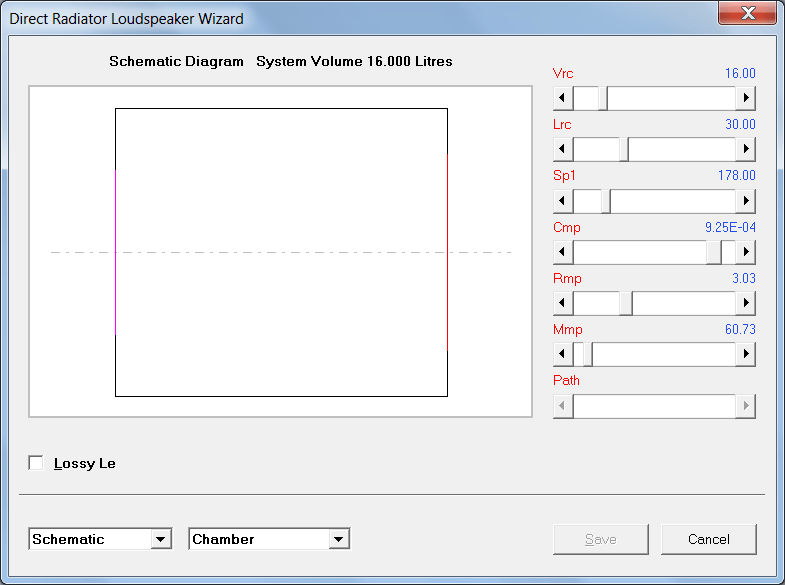Click the disabled Path right arrow

[745, 406]
